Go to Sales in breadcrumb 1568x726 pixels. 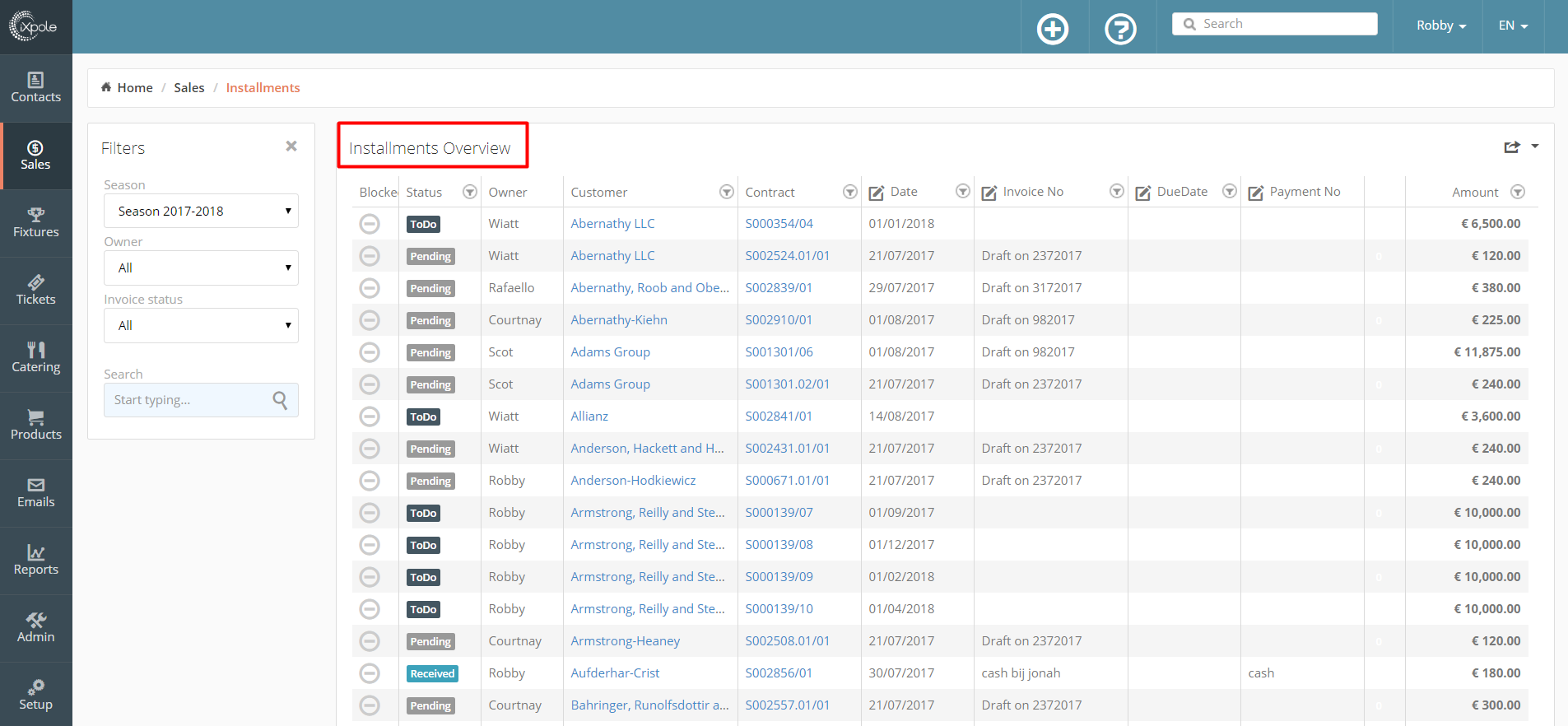click(x=188, y=87)
